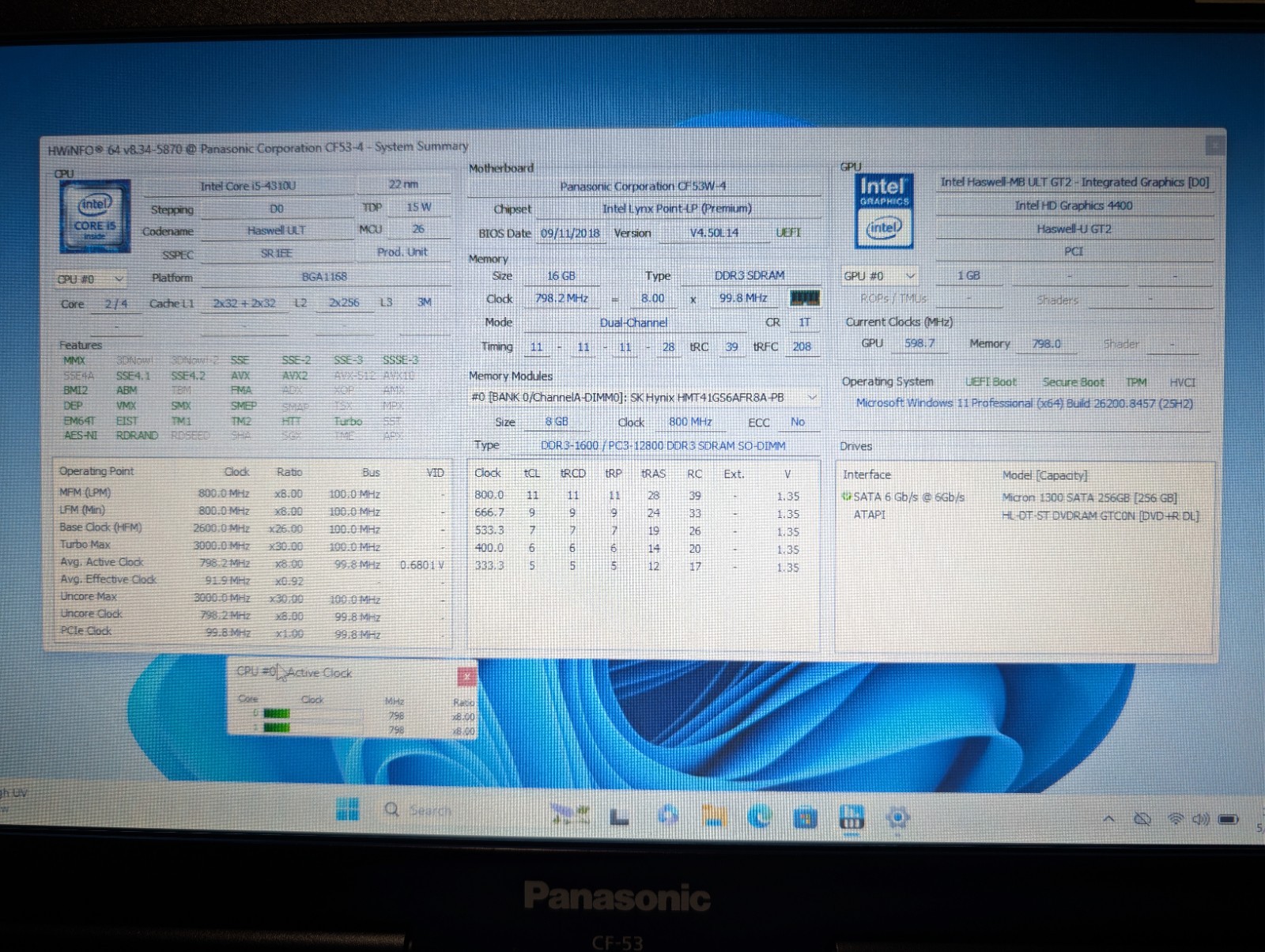Screen dimensions: 1265x952
Task: Select the HL-DT-ST DVDRAM drive row
Action: [x=1025, y=515]
